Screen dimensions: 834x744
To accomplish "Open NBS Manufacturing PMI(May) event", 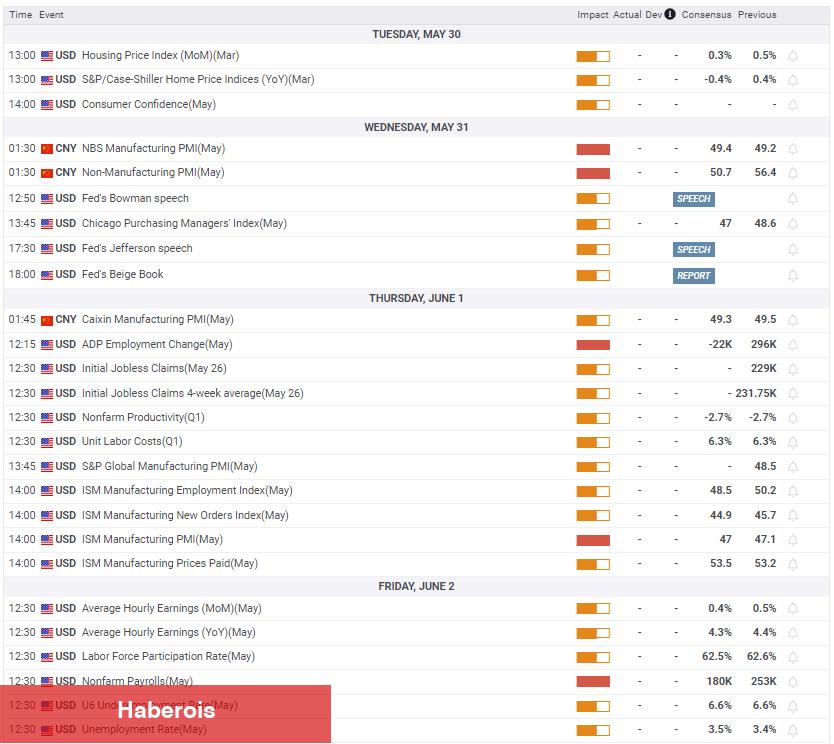I will 153,148.
